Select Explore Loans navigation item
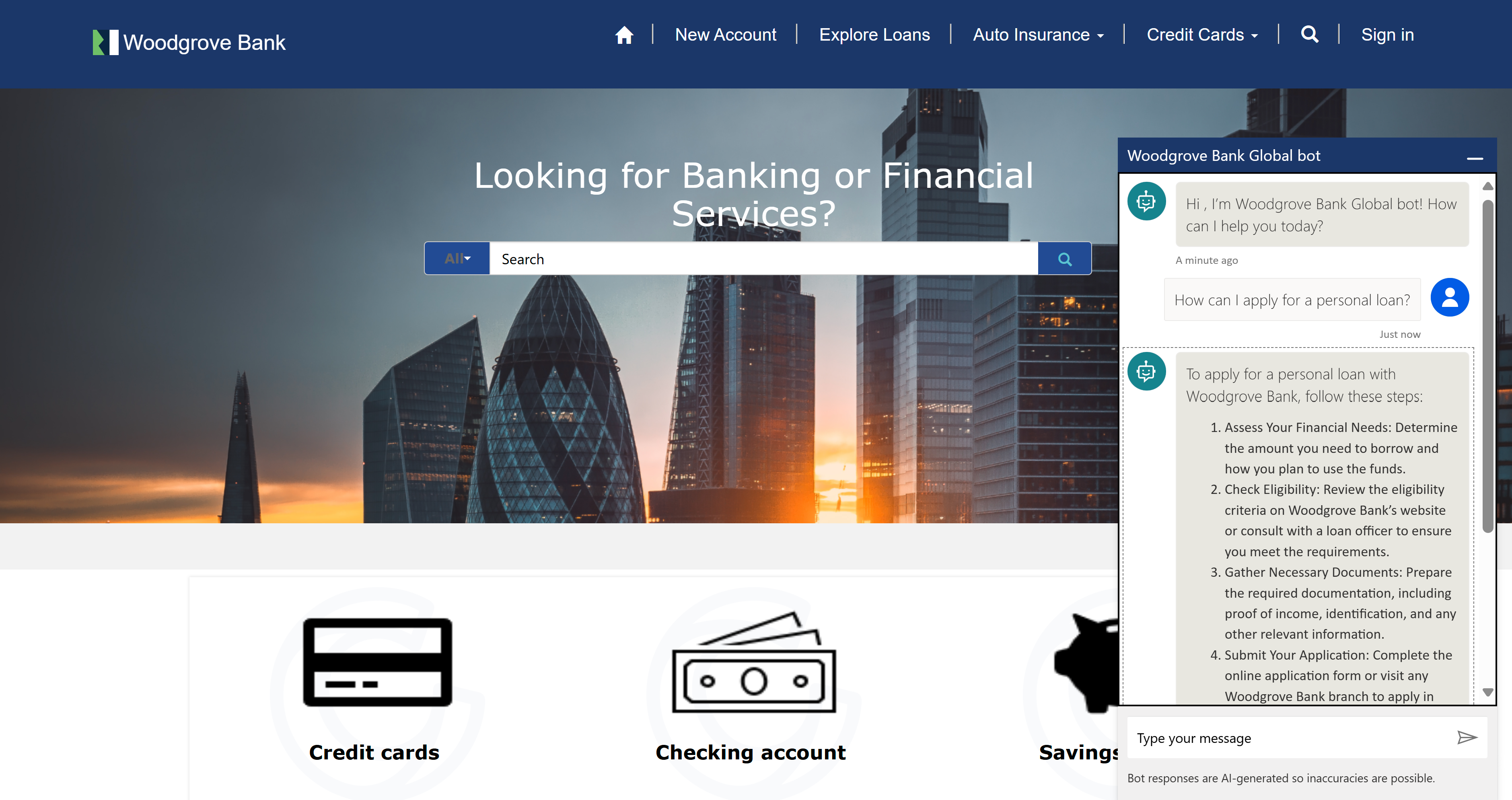Screen dimensions: 1512x800 [x=875, y=35]
